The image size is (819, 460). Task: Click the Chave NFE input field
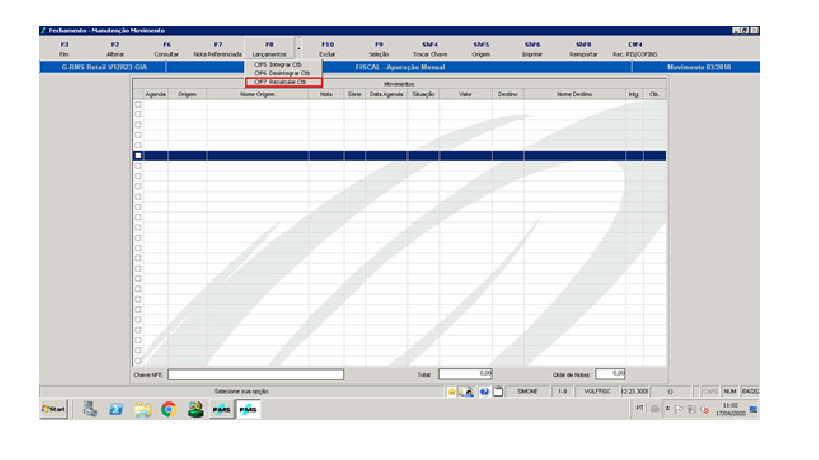pyautogui.click(x=255, y=374)
